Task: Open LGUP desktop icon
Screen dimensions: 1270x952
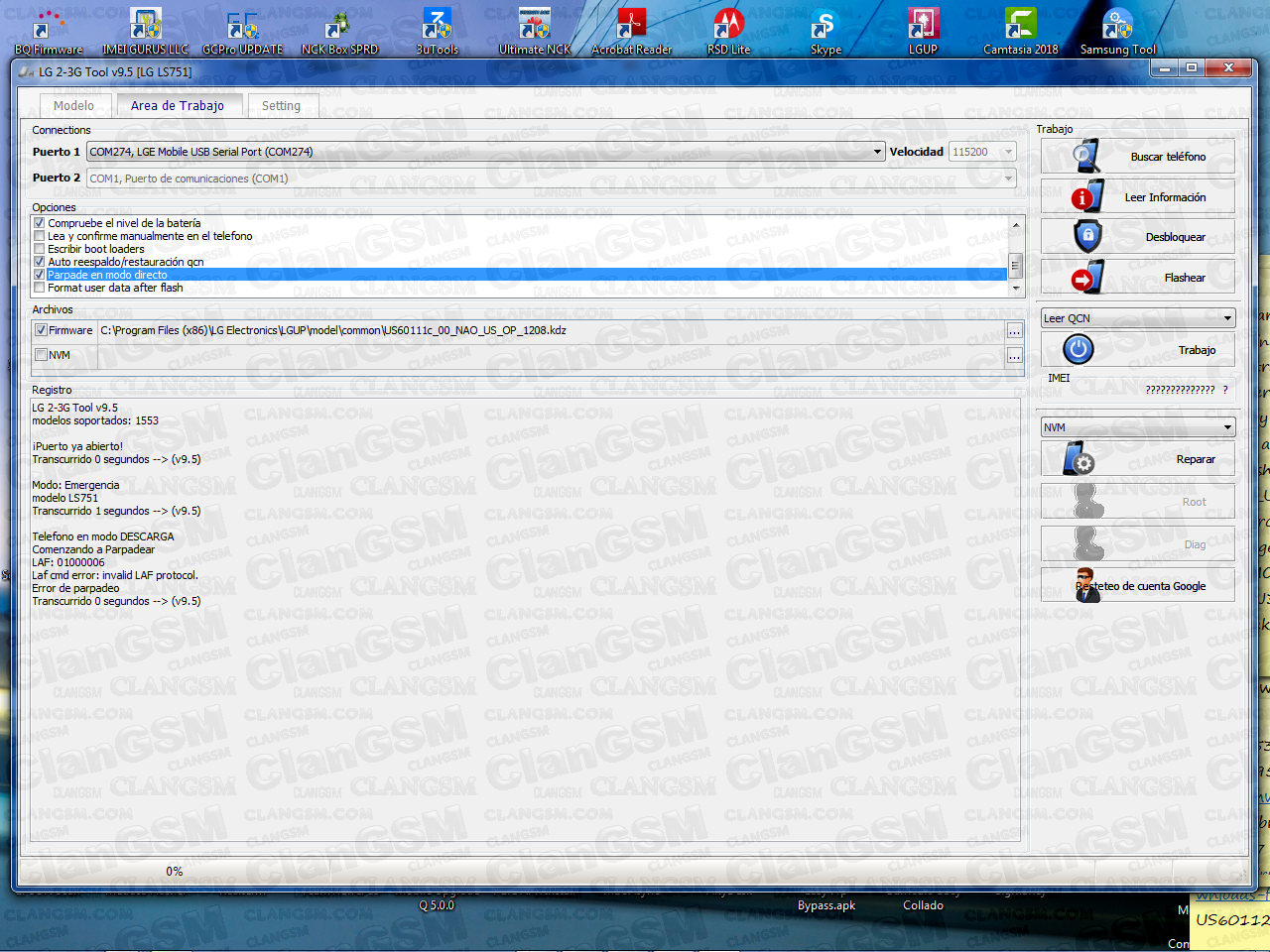Action: (923, 30)
